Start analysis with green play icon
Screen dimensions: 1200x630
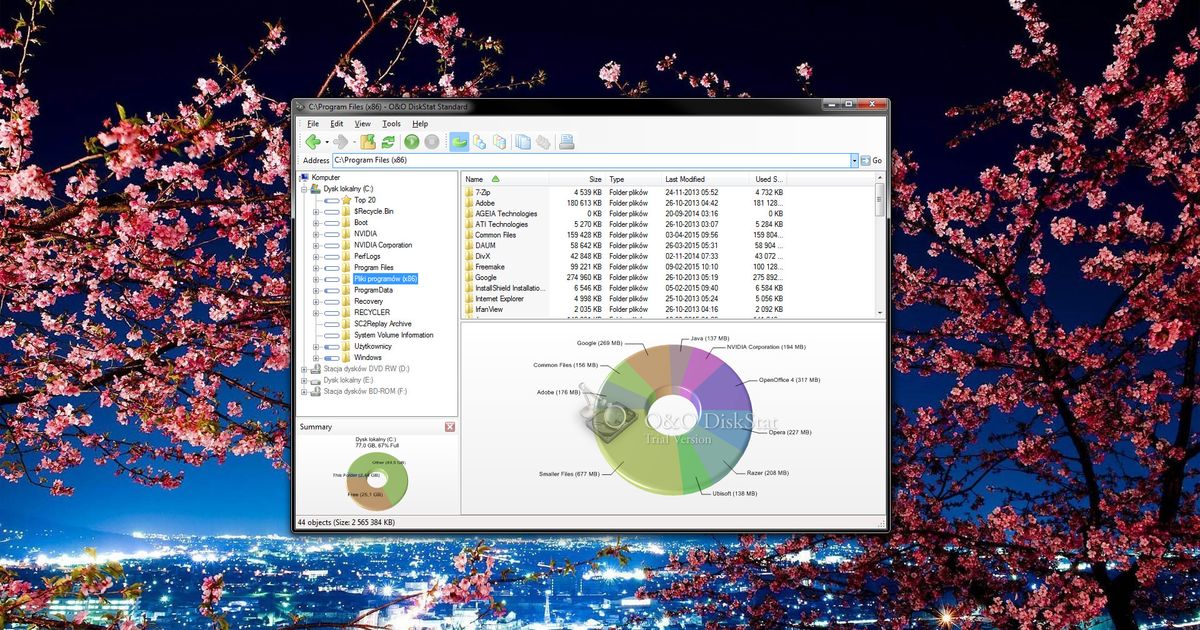click(x=411, y=142)
